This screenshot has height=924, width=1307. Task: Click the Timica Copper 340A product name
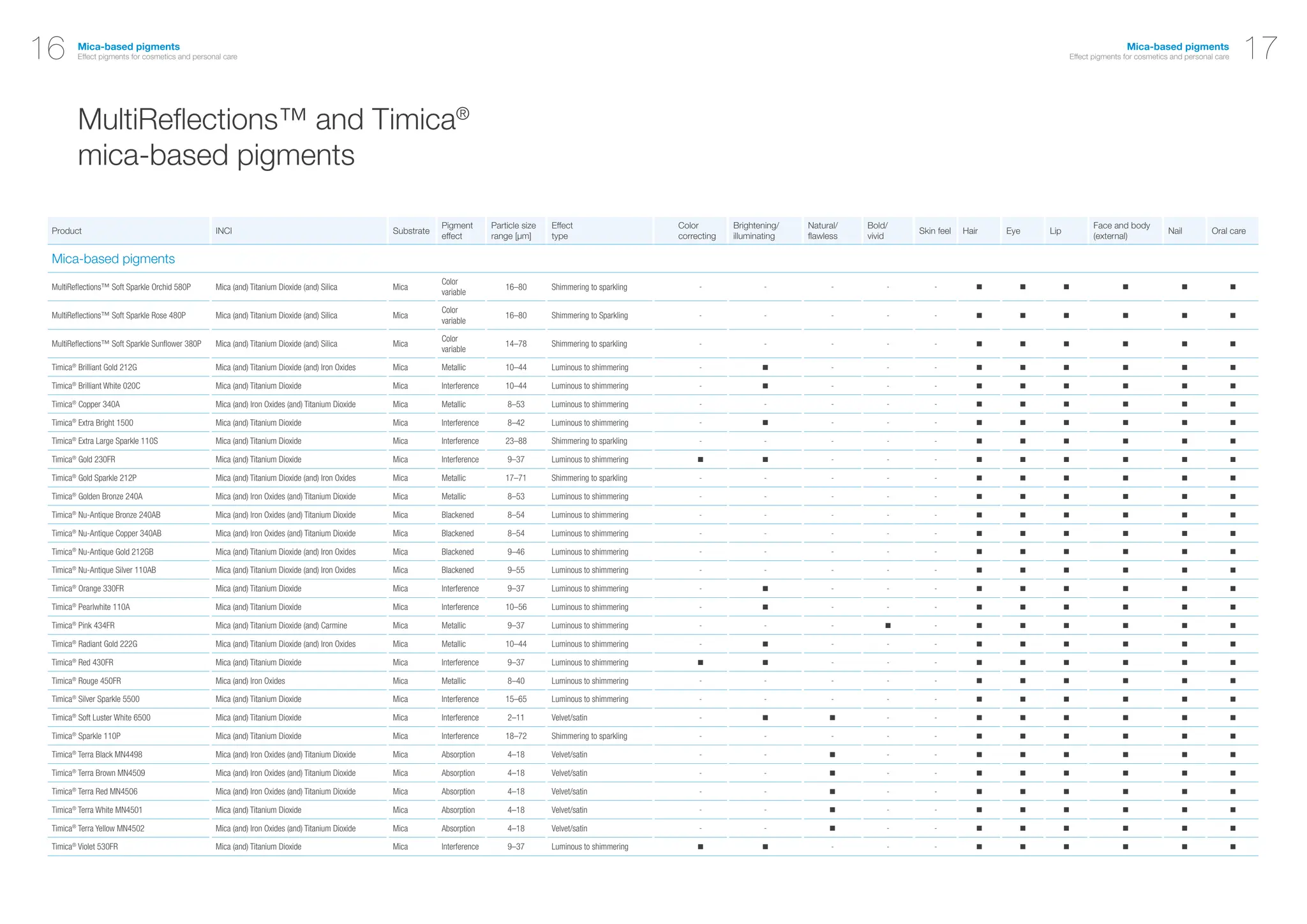point(86,405)
